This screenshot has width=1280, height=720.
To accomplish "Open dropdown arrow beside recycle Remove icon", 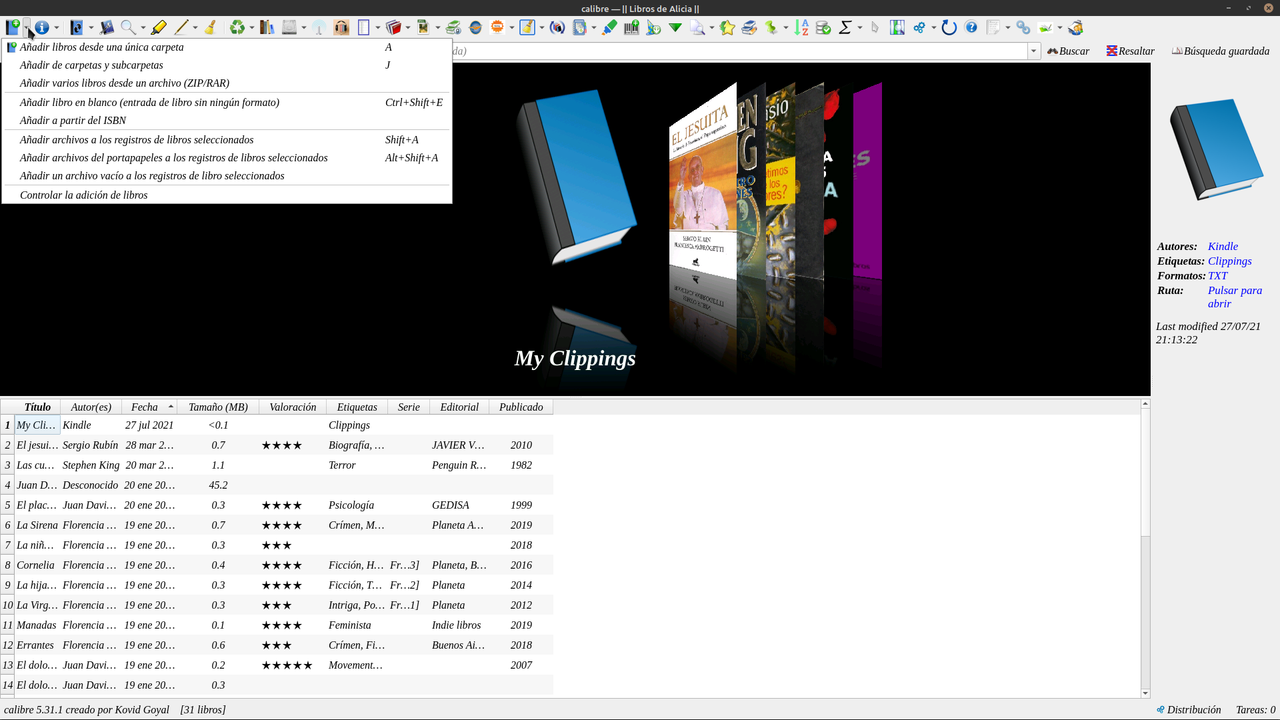I will click(x=252, y=27).
